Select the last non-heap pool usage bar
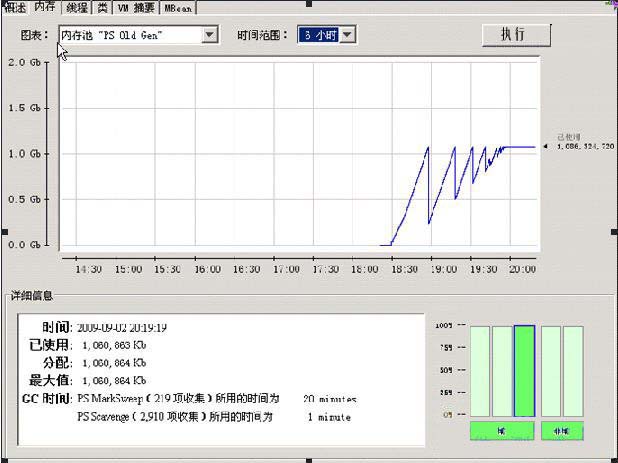This screenshot has height=463, width=618. (x=573, y=371)
